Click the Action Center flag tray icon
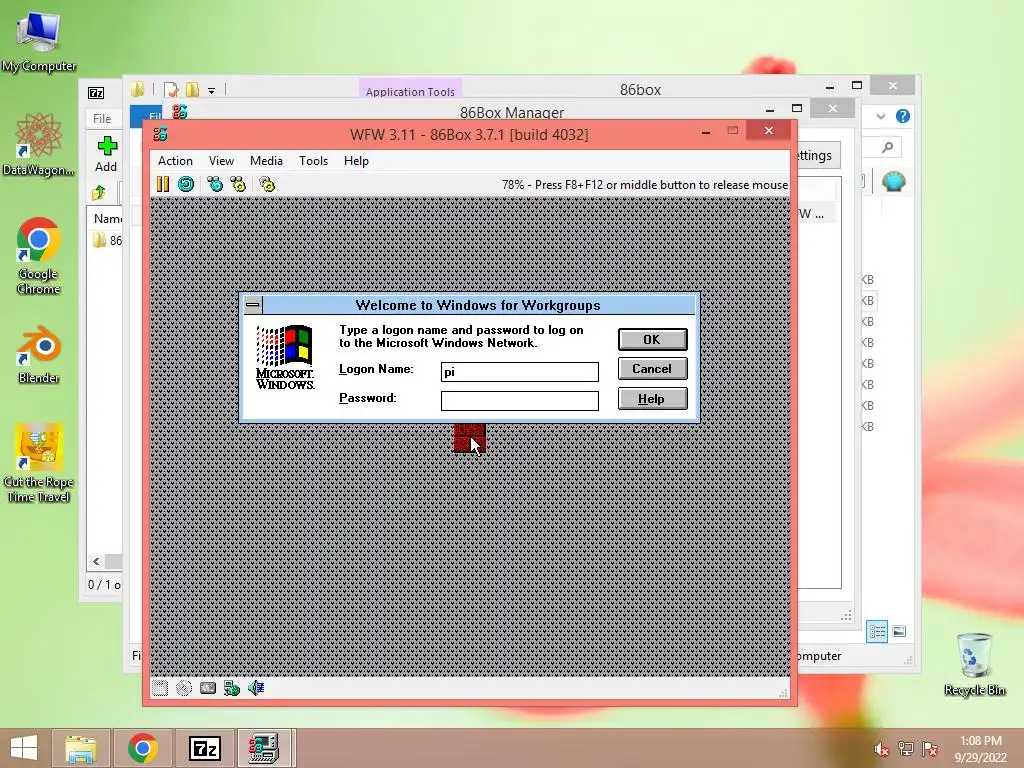This screenshot has width=1024, height=768. coord(930,749)
